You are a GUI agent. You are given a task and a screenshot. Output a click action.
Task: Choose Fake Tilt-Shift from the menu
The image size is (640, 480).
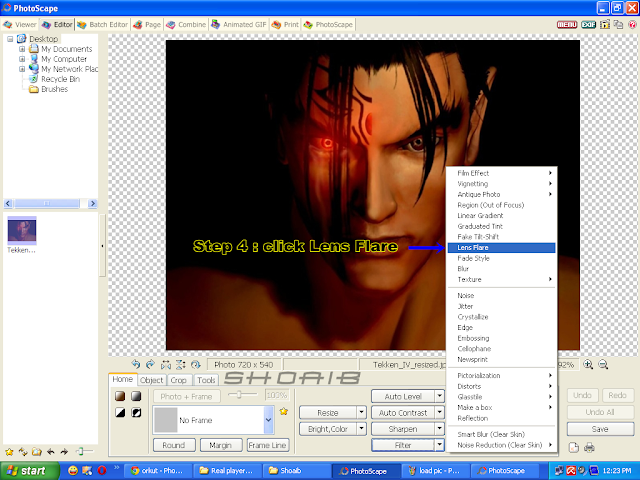pyautogui.click(x=501, y=237)
